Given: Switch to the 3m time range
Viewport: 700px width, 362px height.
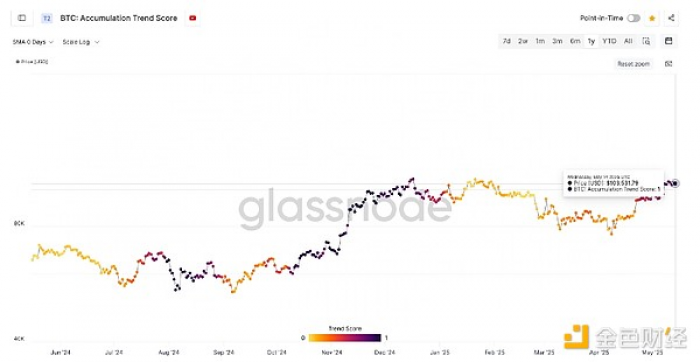Looking at the screenshot, I should point(557,41).
